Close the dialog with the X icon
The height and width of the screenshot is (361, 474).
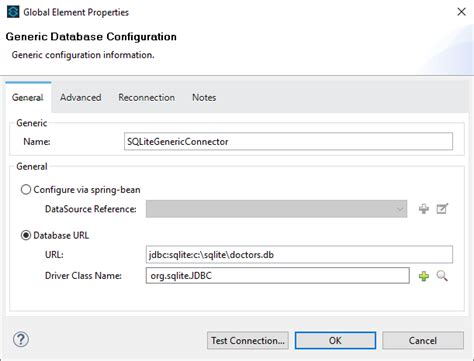[461, 12]
